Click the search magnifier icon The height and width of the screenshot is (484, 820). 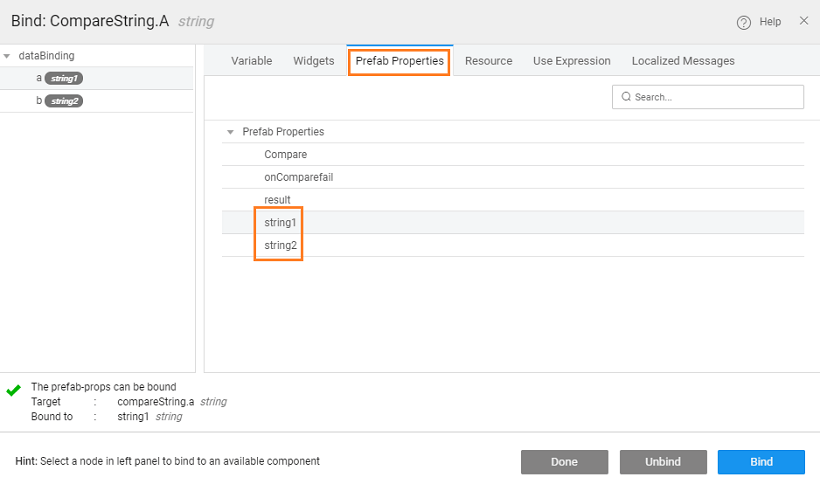click(626, 97)
